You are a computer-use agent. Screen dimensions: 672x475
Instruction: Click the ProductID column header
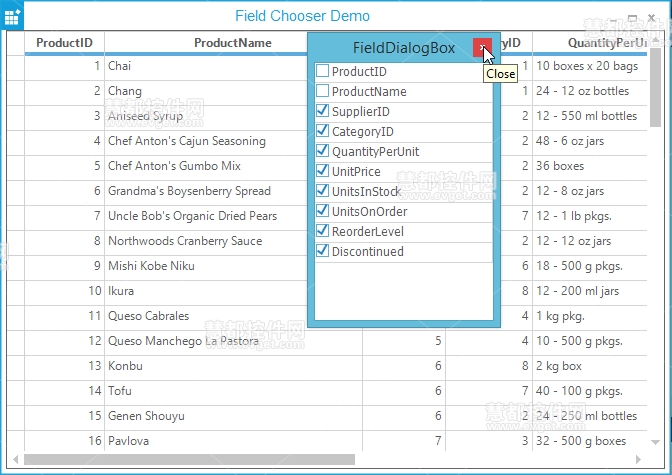(64, 43)
